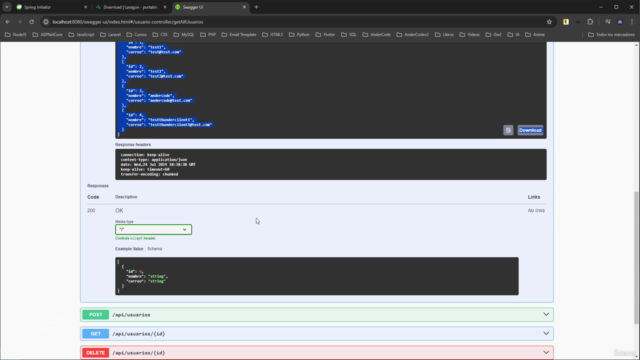640x360 pixels.
Task: Open the Videos bookmark folder
Action: (x=469, y=35)
